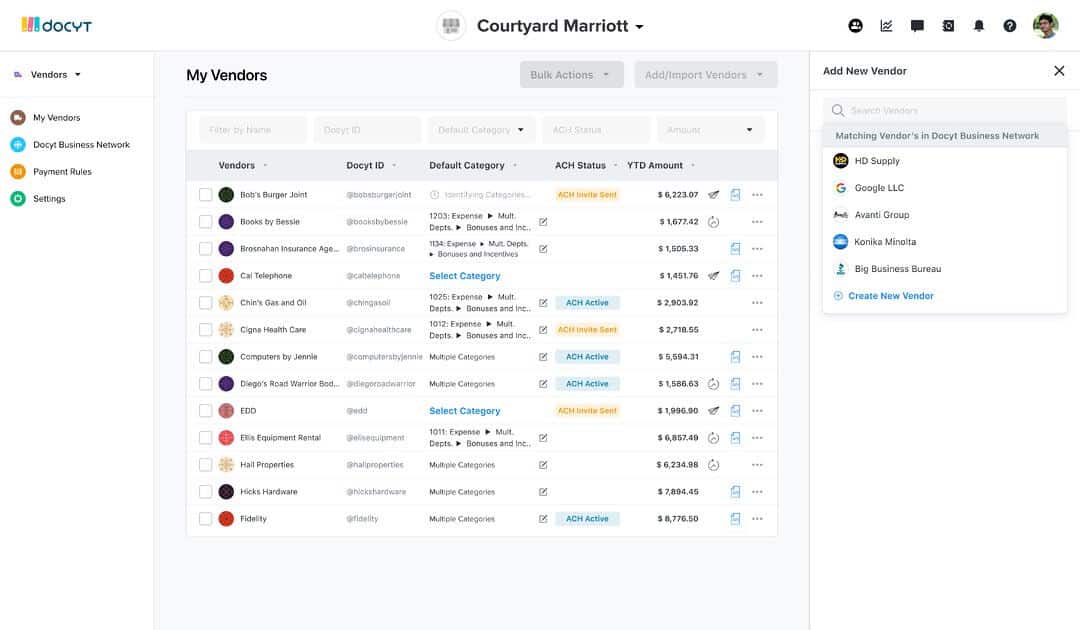This screenshot has width=1080, height=630.
Task: Click the Filter by Name field
Action: tap(253, 129)
